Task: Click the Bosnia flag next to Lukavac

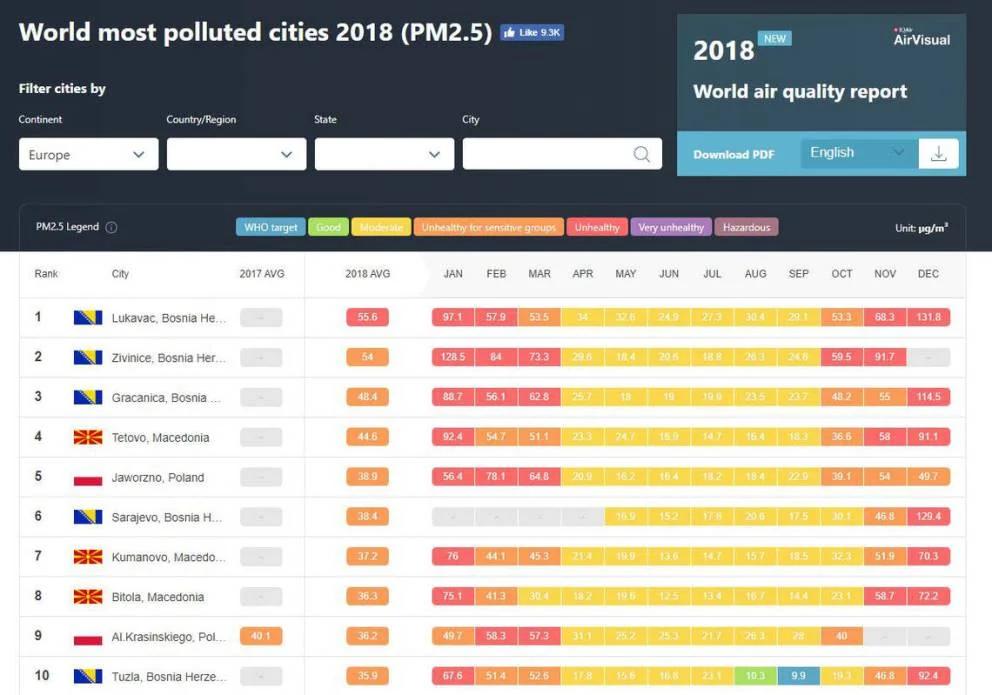Action: tap(88, 318)
